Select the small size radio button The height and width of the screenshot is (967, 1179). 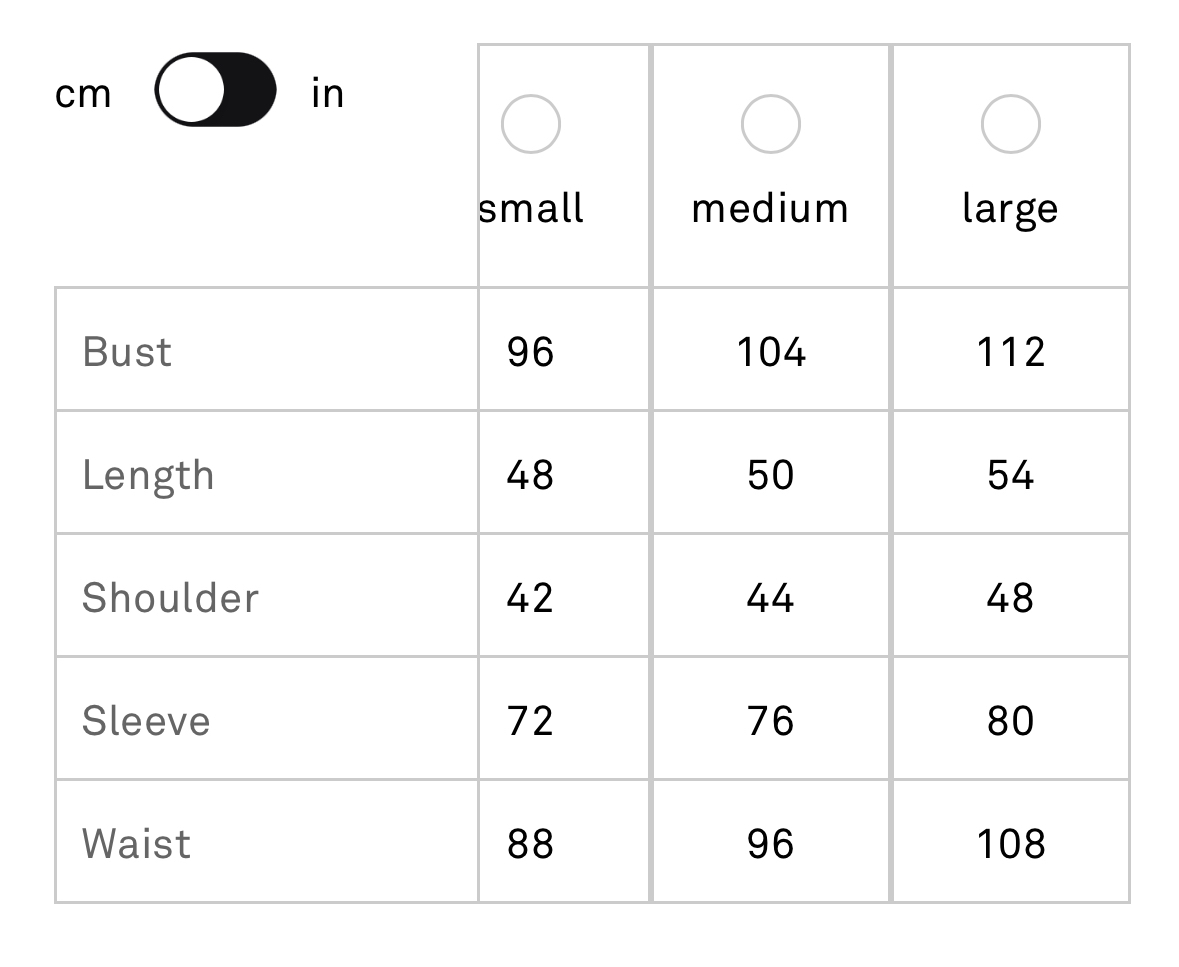[531, 124]
